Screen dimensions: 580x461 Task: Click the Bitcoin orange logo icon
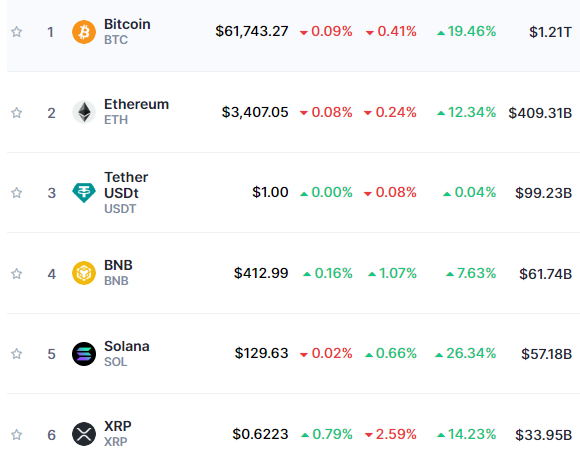(84, 32)
